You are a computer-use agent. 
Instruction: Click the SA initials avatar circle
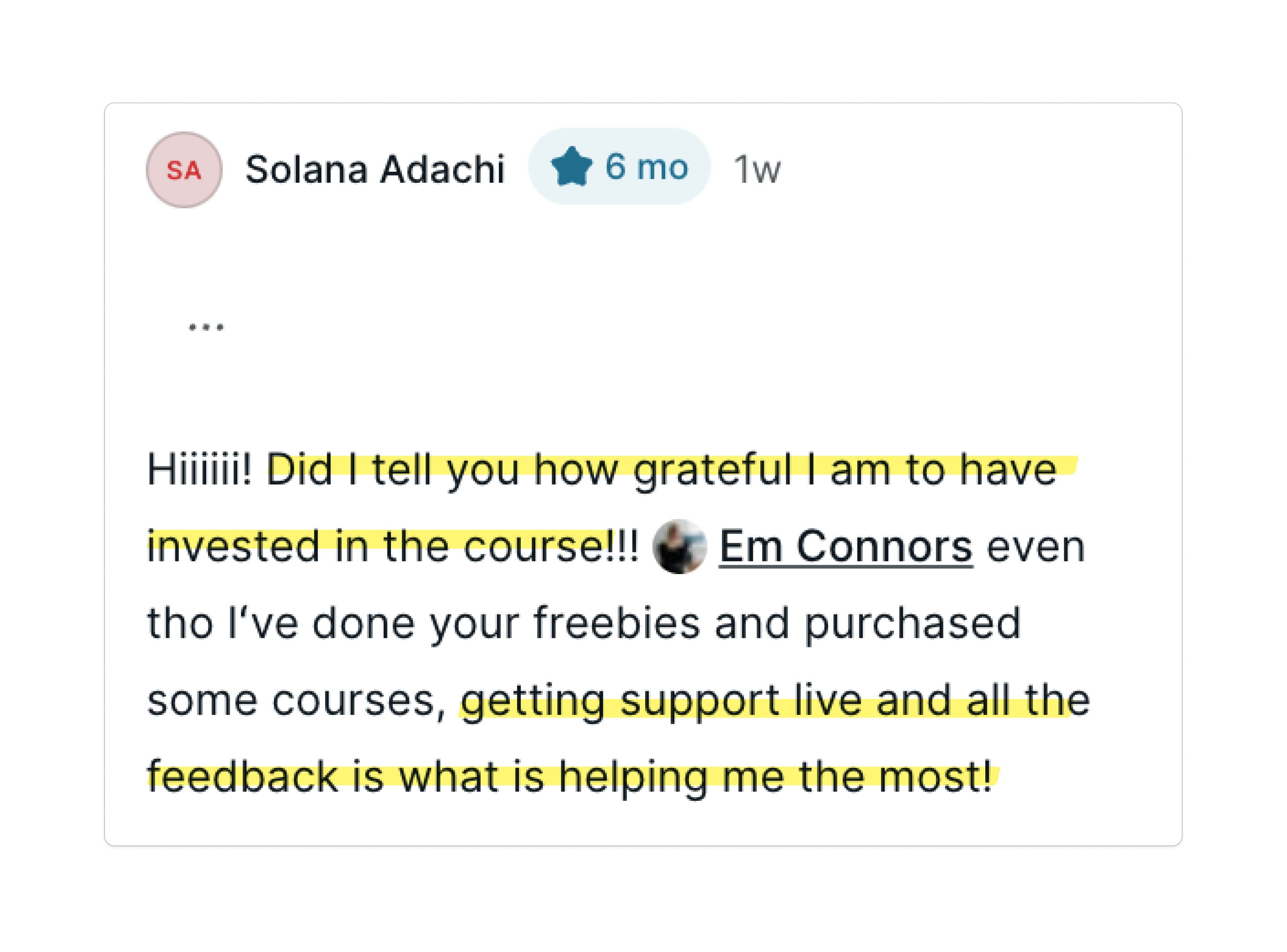[x=184, y=170]
